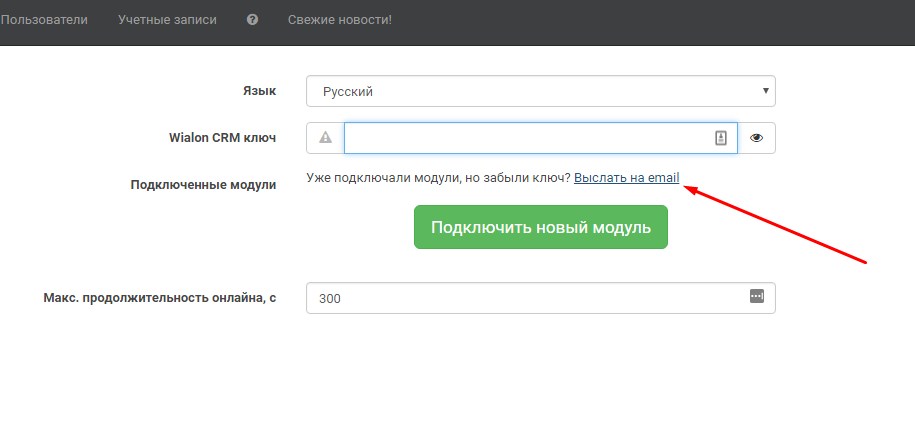Go to Учетные записи in the top bar
The image size is (915, 434).
167,20
